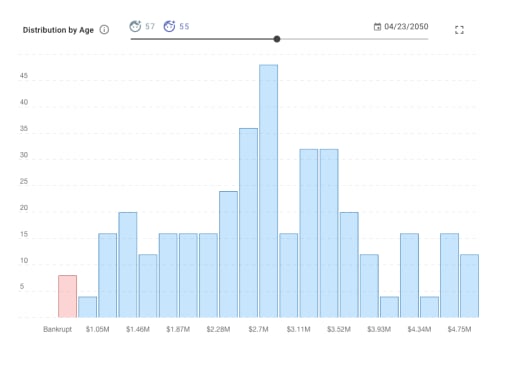Select the blue bar reaching about 24
The image size is (512, 365).
click(228, 254)
